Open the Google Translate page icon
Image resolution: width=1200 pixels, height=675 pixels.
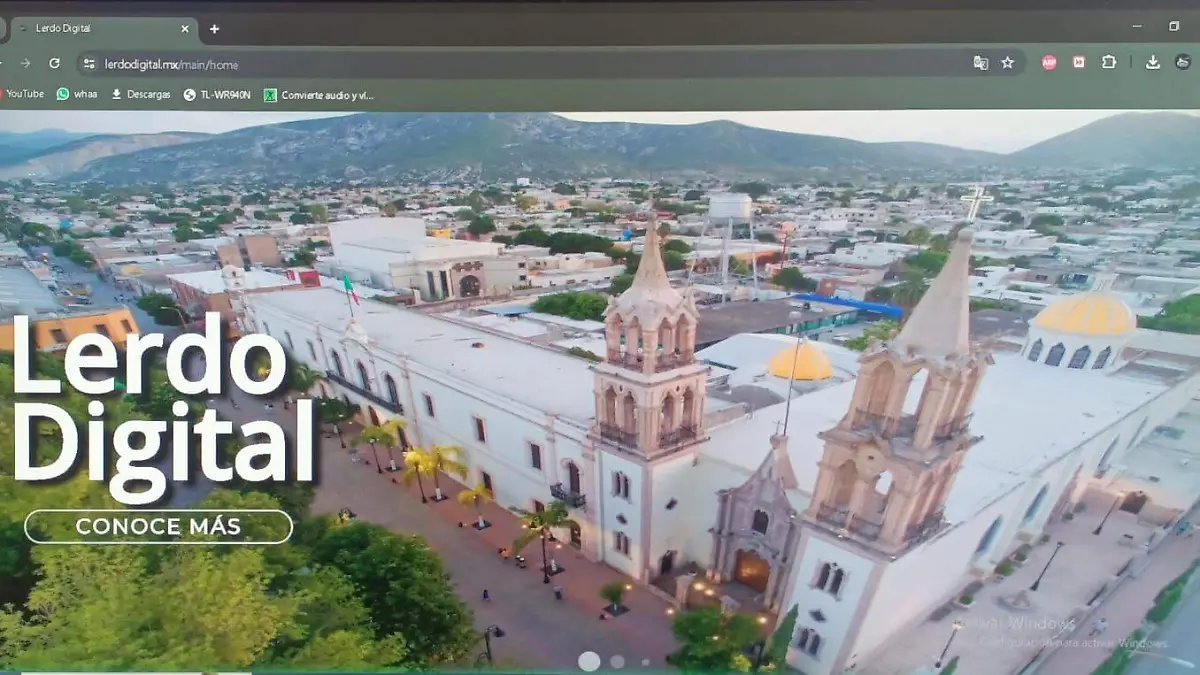tap(981, 63)
